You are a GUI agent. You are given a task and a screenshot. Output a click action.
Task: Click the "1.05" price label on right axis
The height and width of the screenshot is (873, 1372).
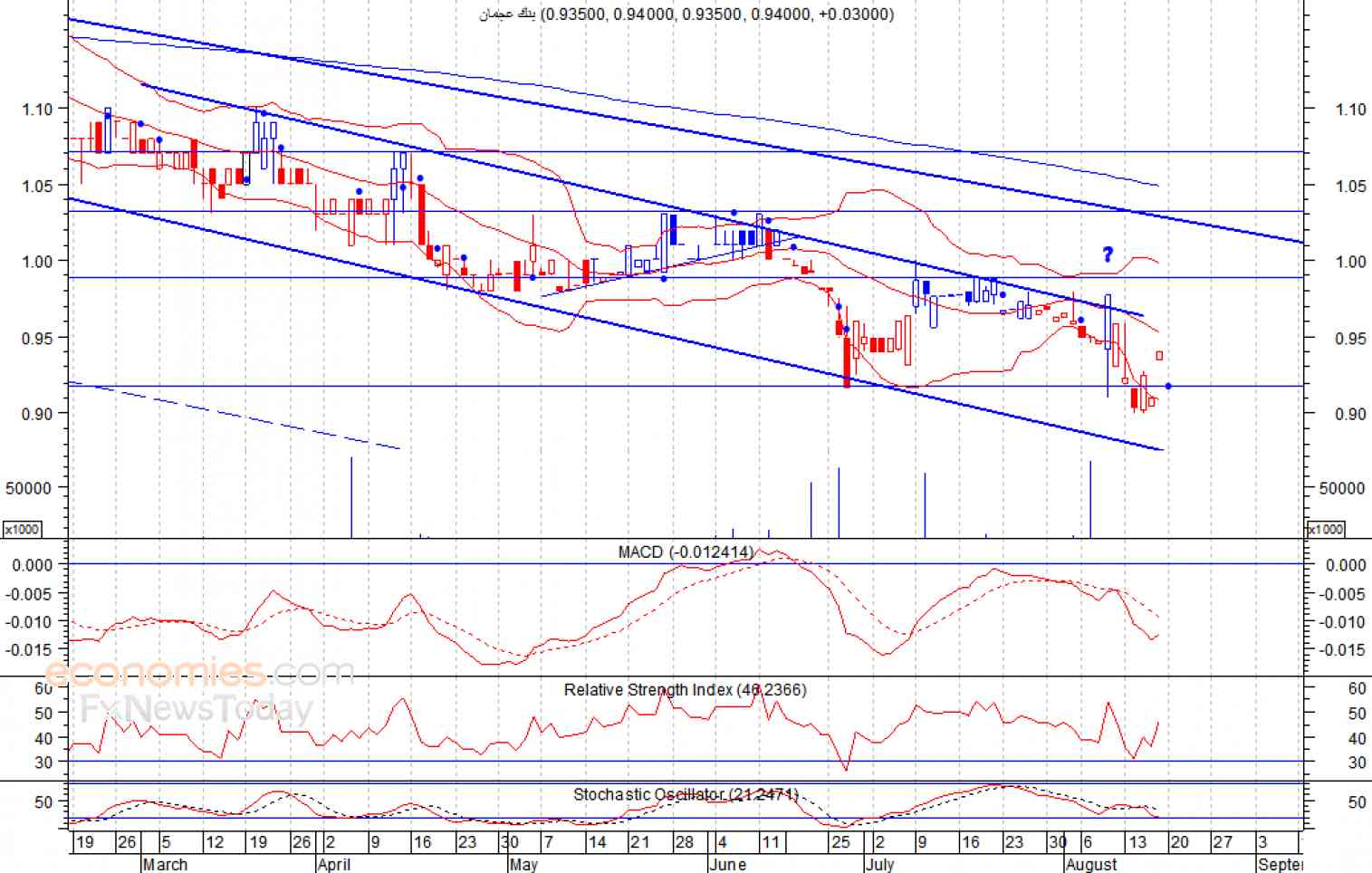click(1350, 186)
